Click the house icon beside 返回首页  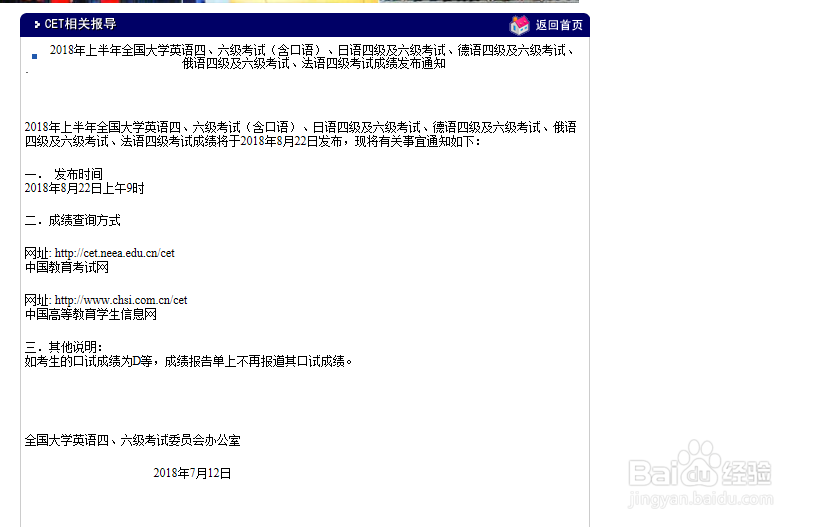pyautogui.click(x=519, y=25)
